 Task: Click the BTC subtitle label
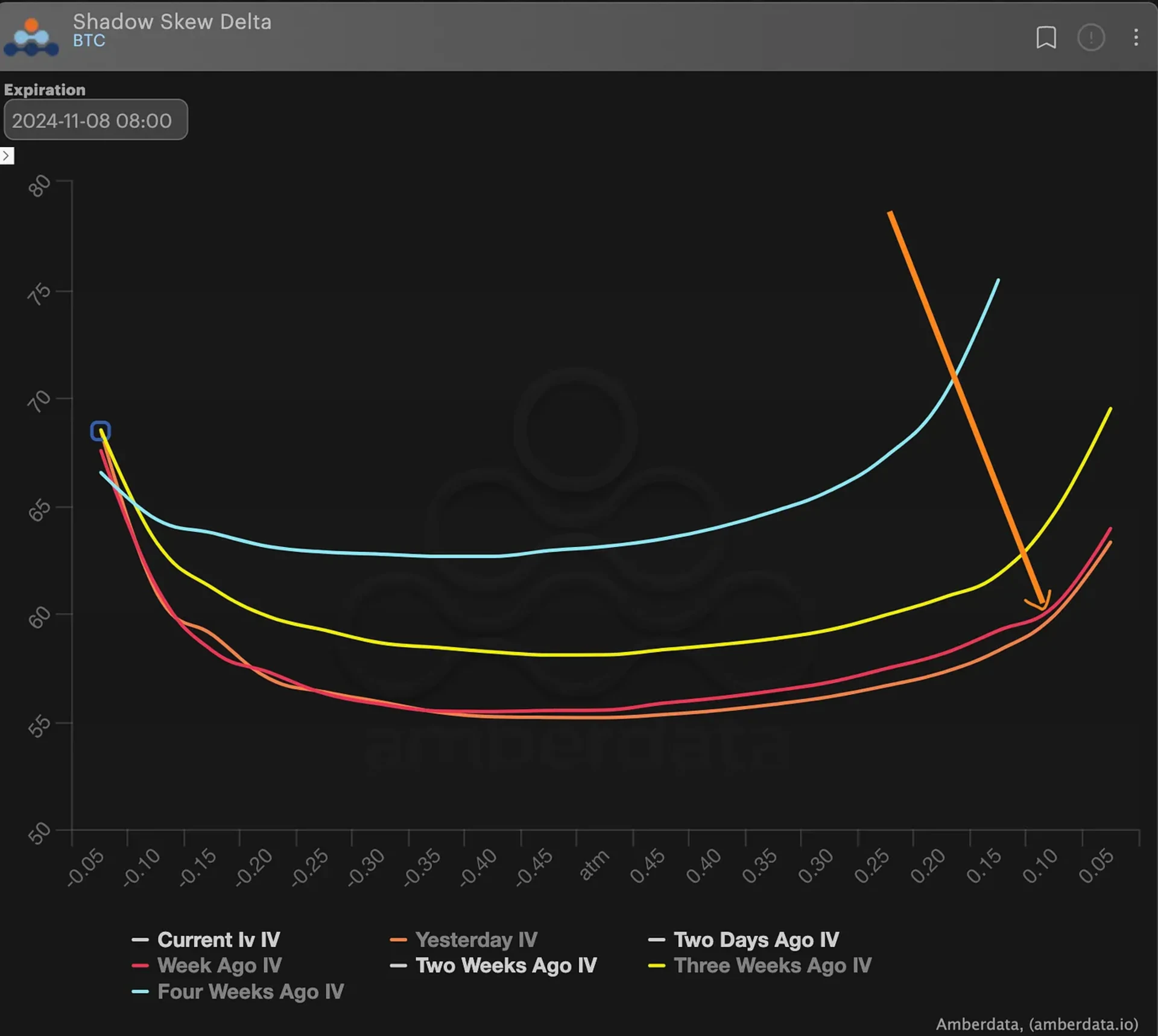(89, 40)
